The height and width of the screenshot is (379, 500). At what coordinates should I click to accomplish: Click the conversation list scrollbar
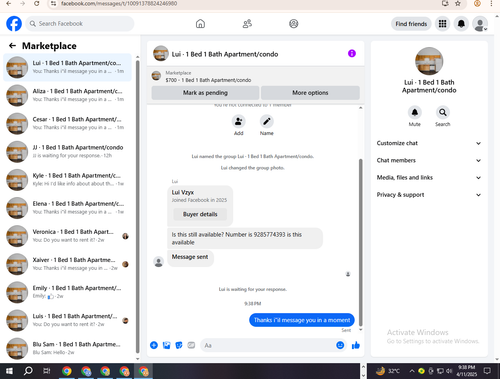pos(138,207)
